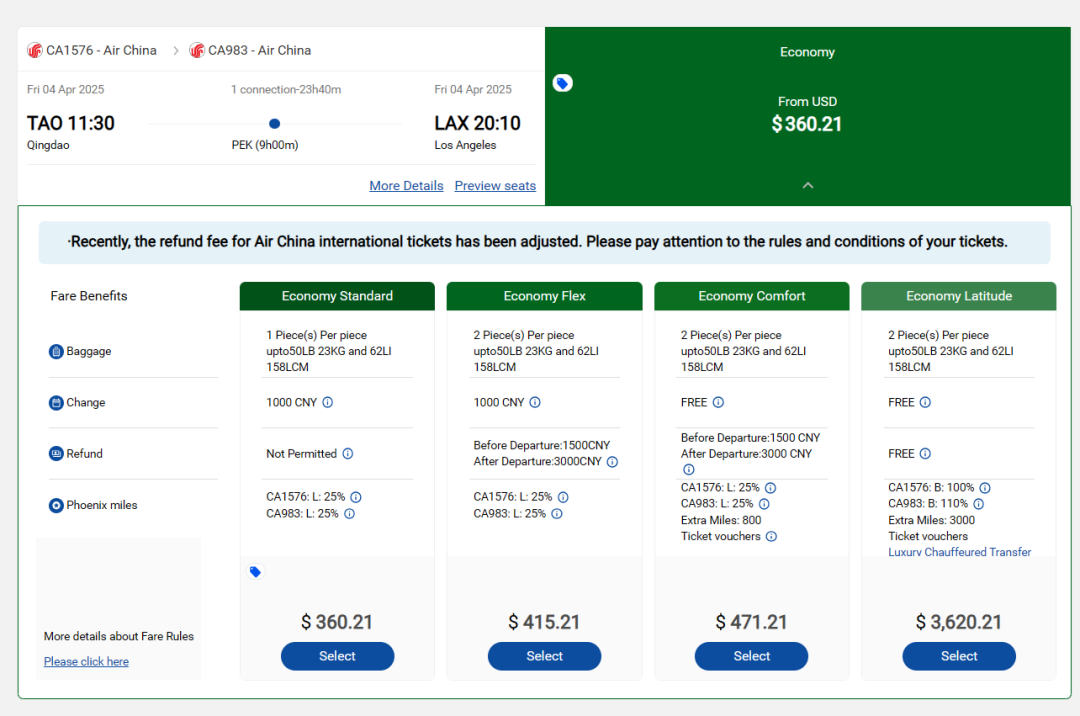Click the Economy Standard column header

(x=338, y=296)
